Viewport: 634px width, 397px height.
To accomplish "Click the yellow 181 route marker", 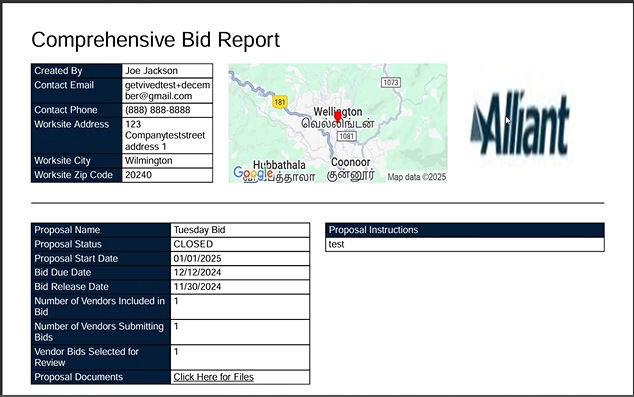I will point(279,102).
